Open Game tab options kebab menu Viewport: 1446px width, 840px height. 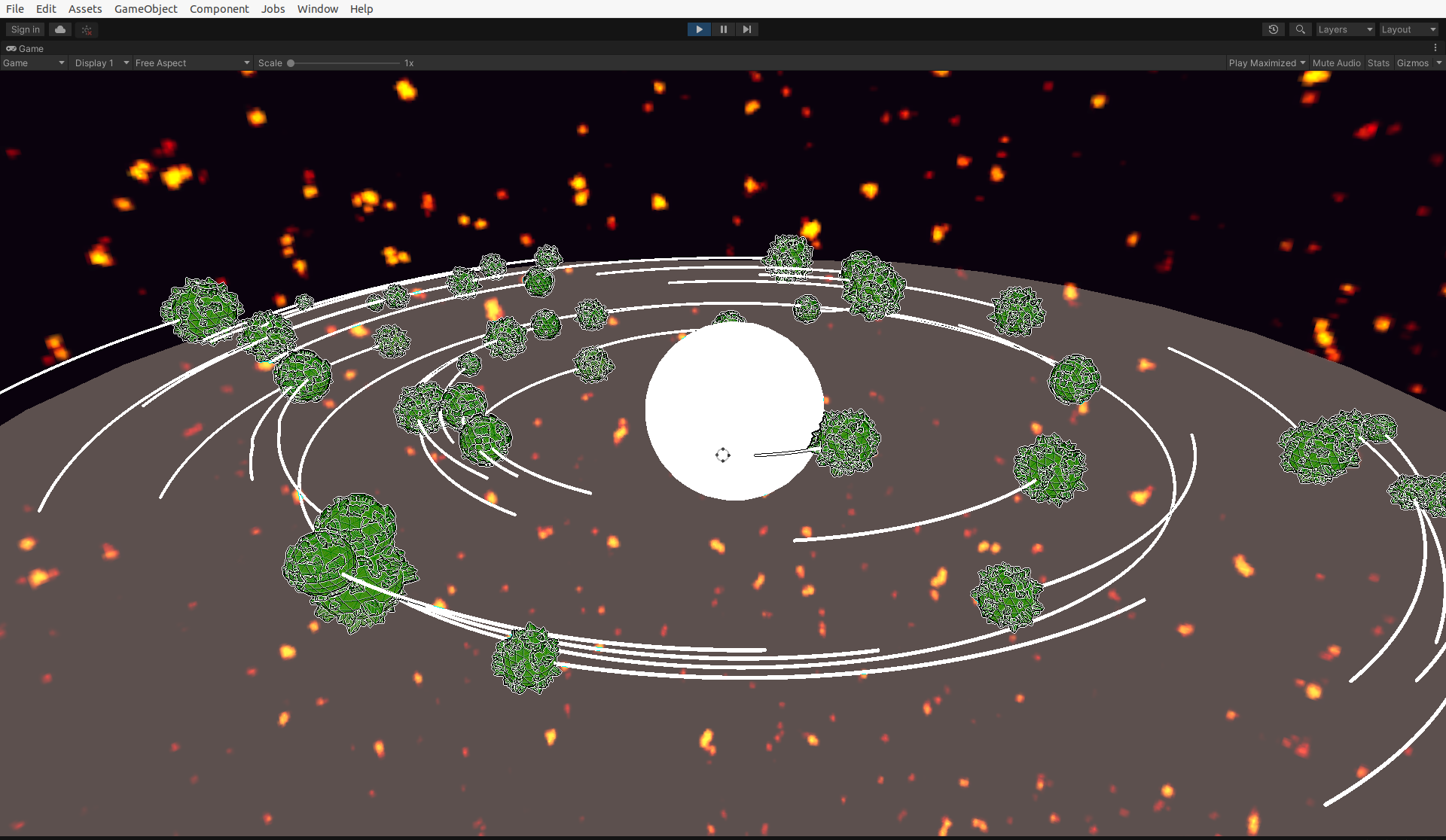coord(1435,47)
